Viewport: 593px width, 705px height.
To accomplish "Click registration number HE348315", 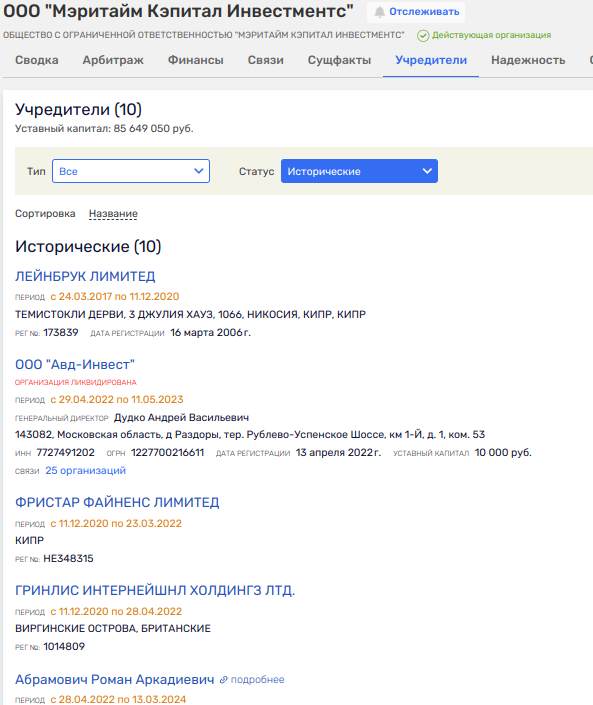I will tap(68, 559).
